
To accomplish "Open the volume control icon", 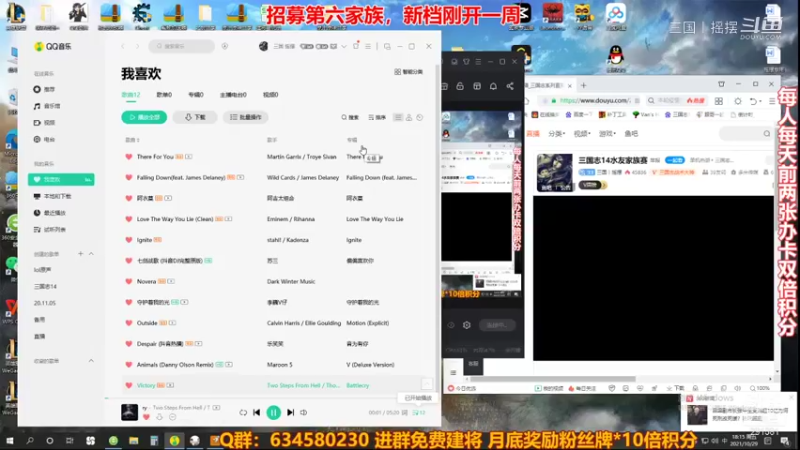I will click(x=304, y=412).
